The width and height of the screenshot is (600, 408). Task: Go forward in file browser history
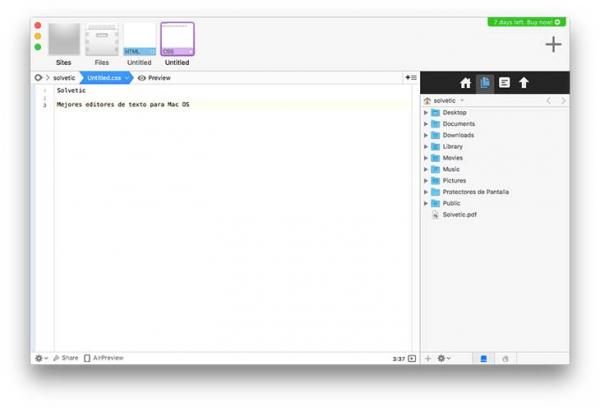(x=563, y=101)
